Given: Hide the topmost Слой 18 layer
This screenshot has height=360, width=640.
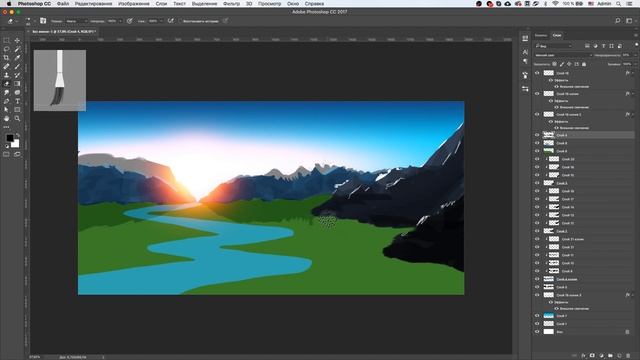Looking at the screenshot, I should [x=537, y=73].
